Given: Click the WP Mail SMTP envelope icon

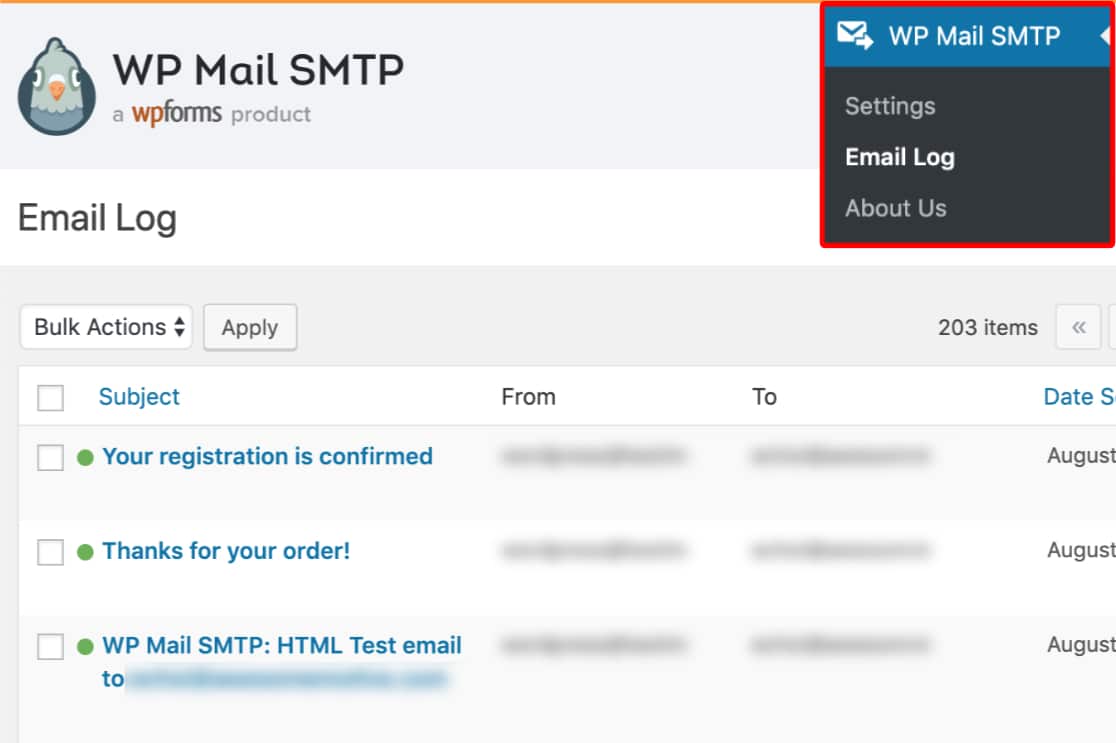Looking at the screenshot, I should (x=853, y=33).
